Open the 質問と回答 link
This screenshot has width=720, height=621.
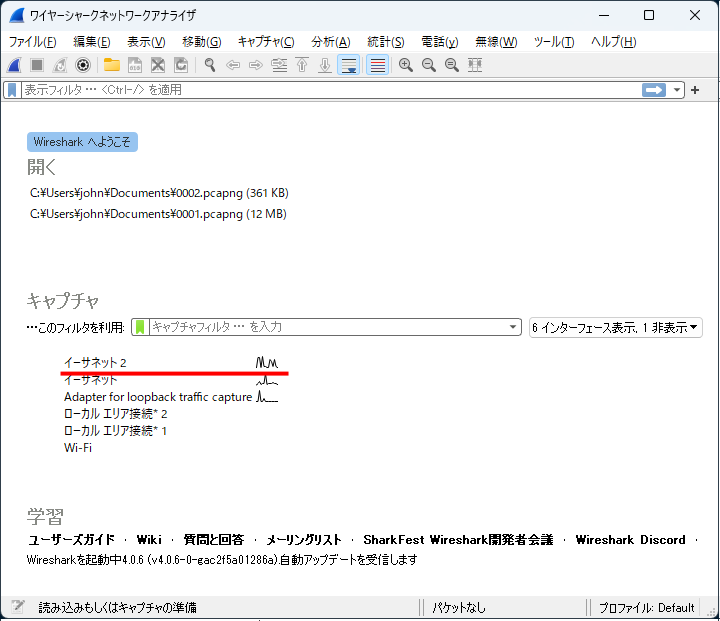(x=214, y=540)
